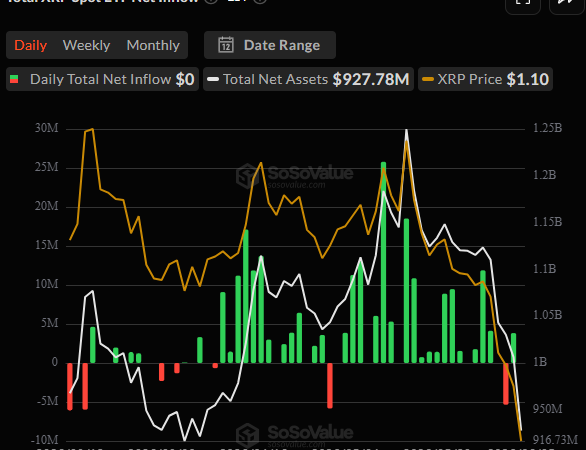
Task: Toggle Total Net Assets line legend
Action: 308,79
